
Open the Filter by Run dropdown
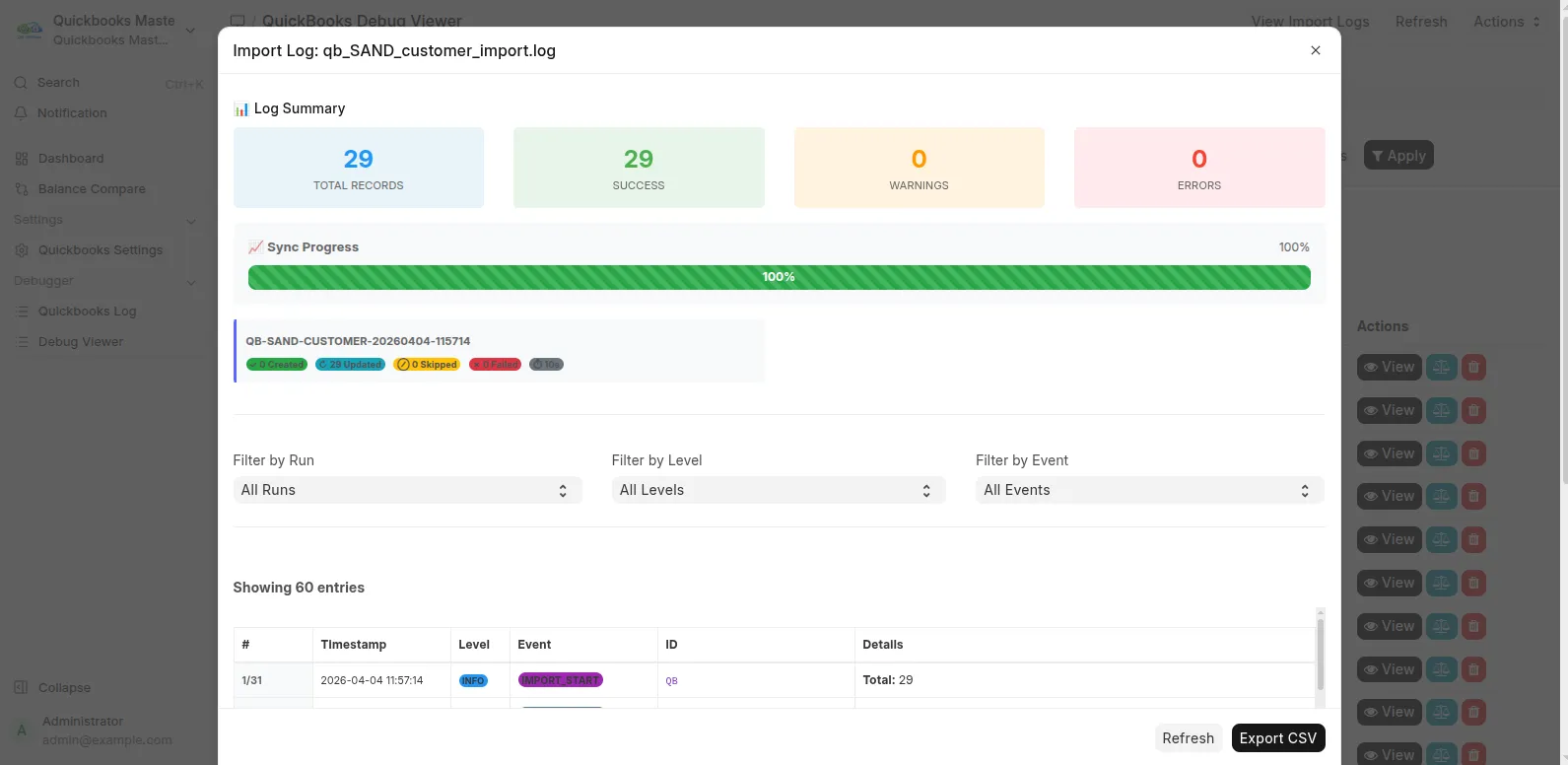coord(407,490)
